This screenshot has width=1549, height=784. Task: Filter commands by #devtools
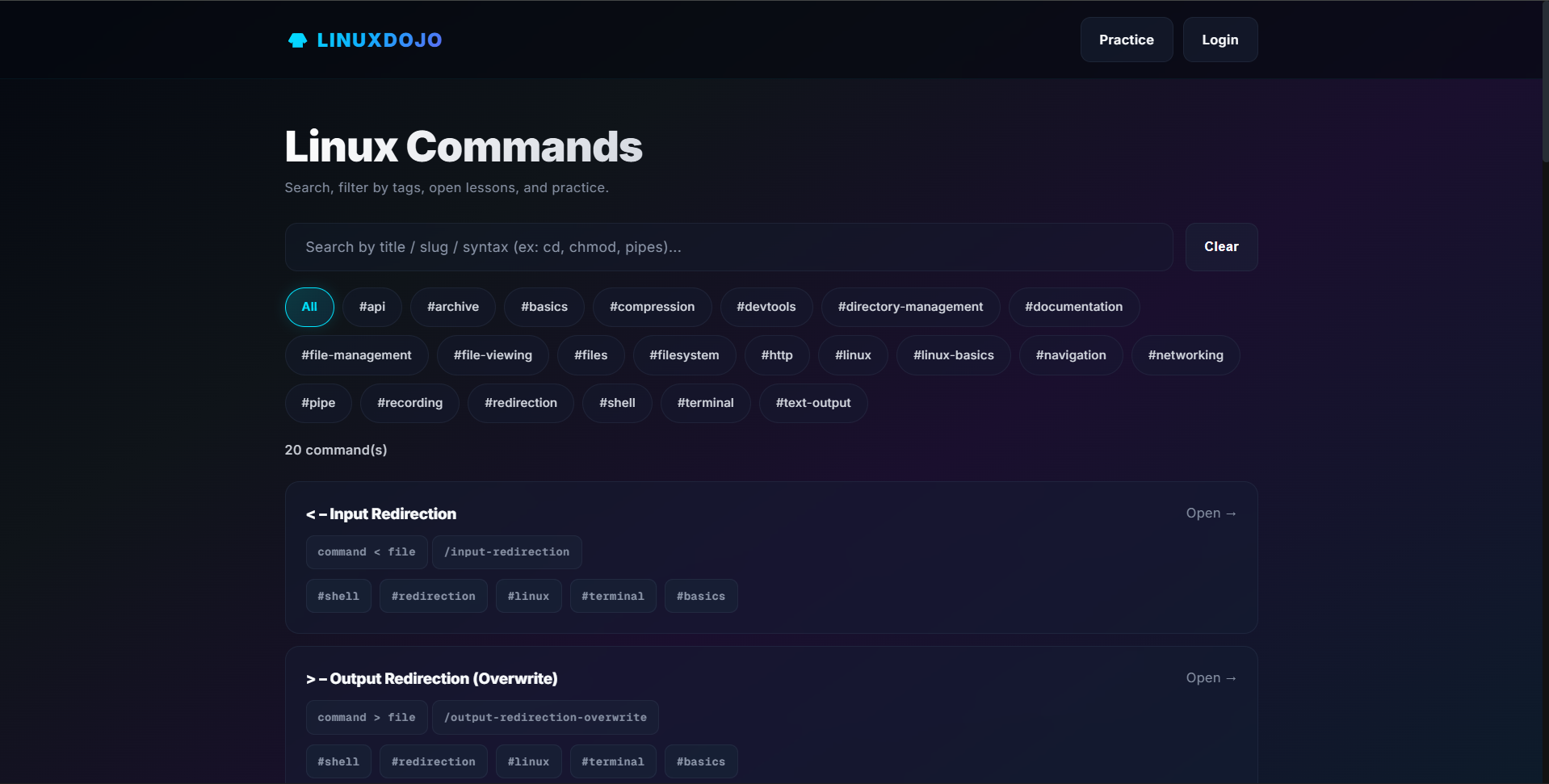(x=766, y=307)
